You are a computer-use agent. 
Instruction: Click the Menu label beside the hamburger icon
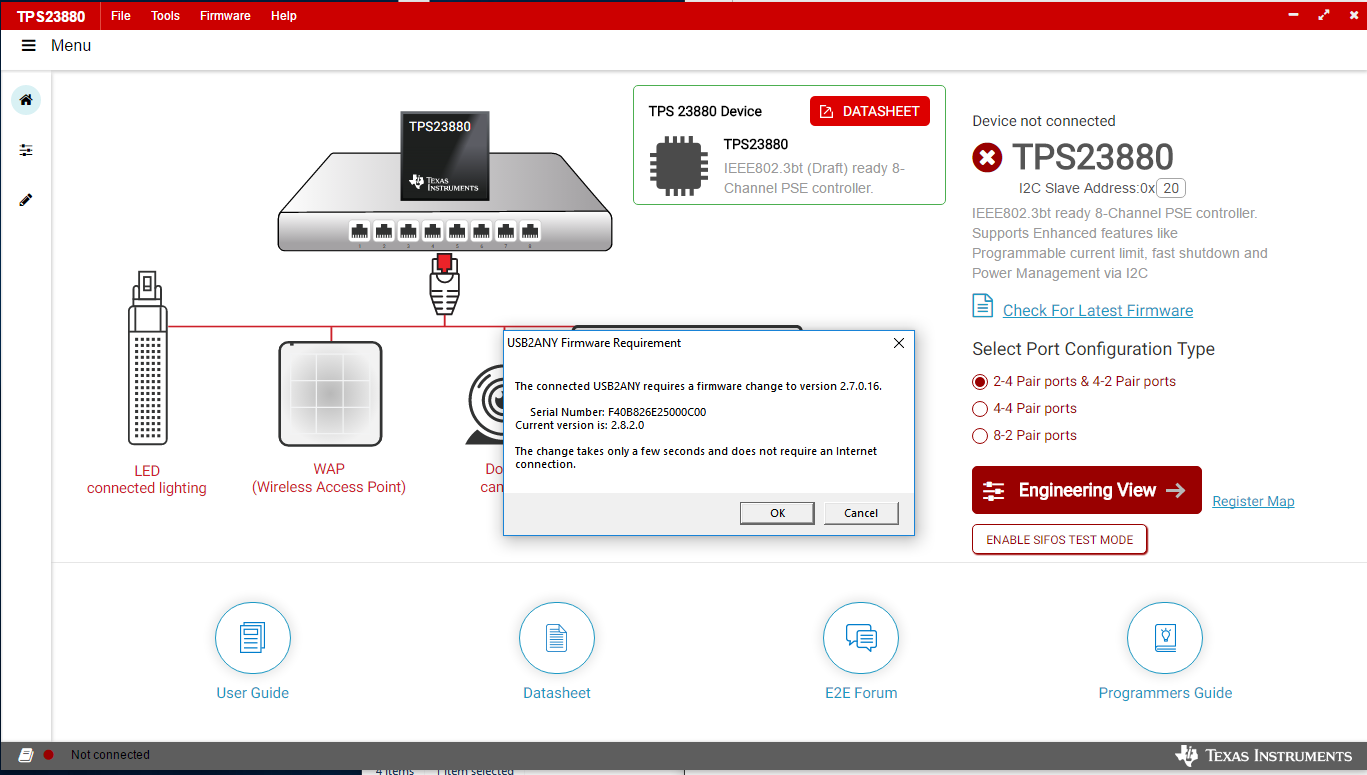[x=71, y=46]
